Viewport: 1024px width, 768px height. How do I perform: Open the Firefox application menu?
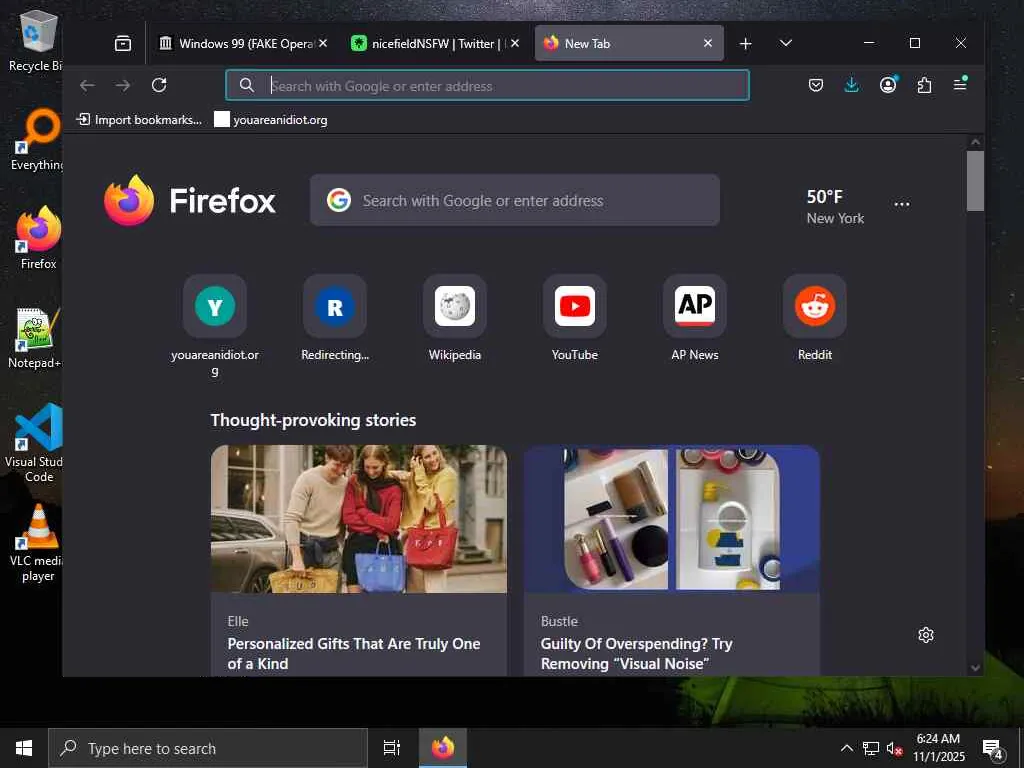tap(960, 84)
